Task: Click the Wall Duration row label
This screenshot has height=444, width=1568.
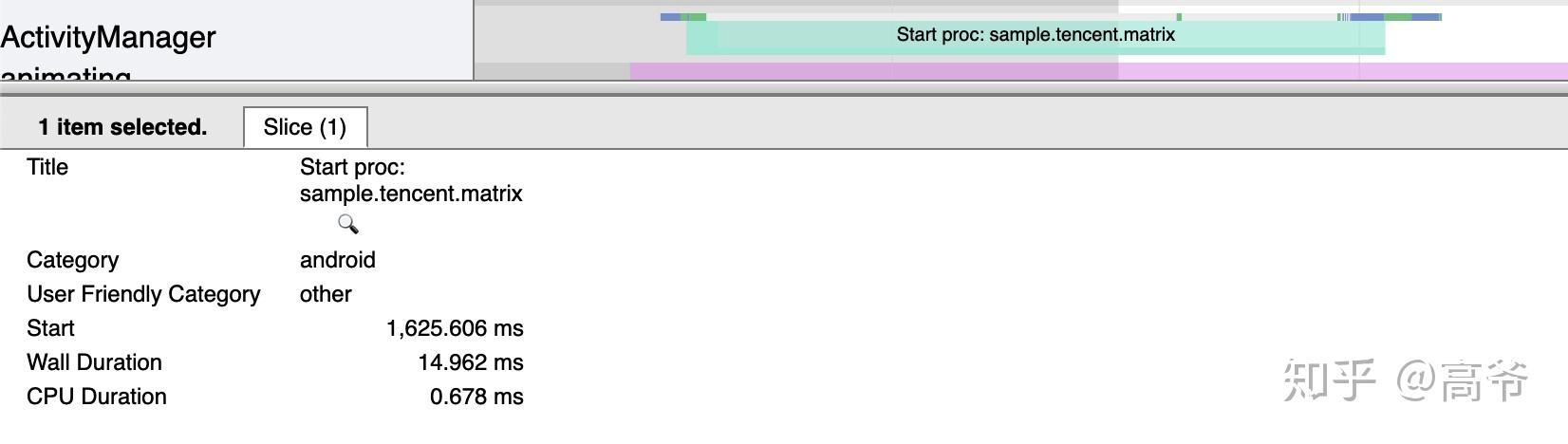Action: pyautogui.click(x=94, y=362)
